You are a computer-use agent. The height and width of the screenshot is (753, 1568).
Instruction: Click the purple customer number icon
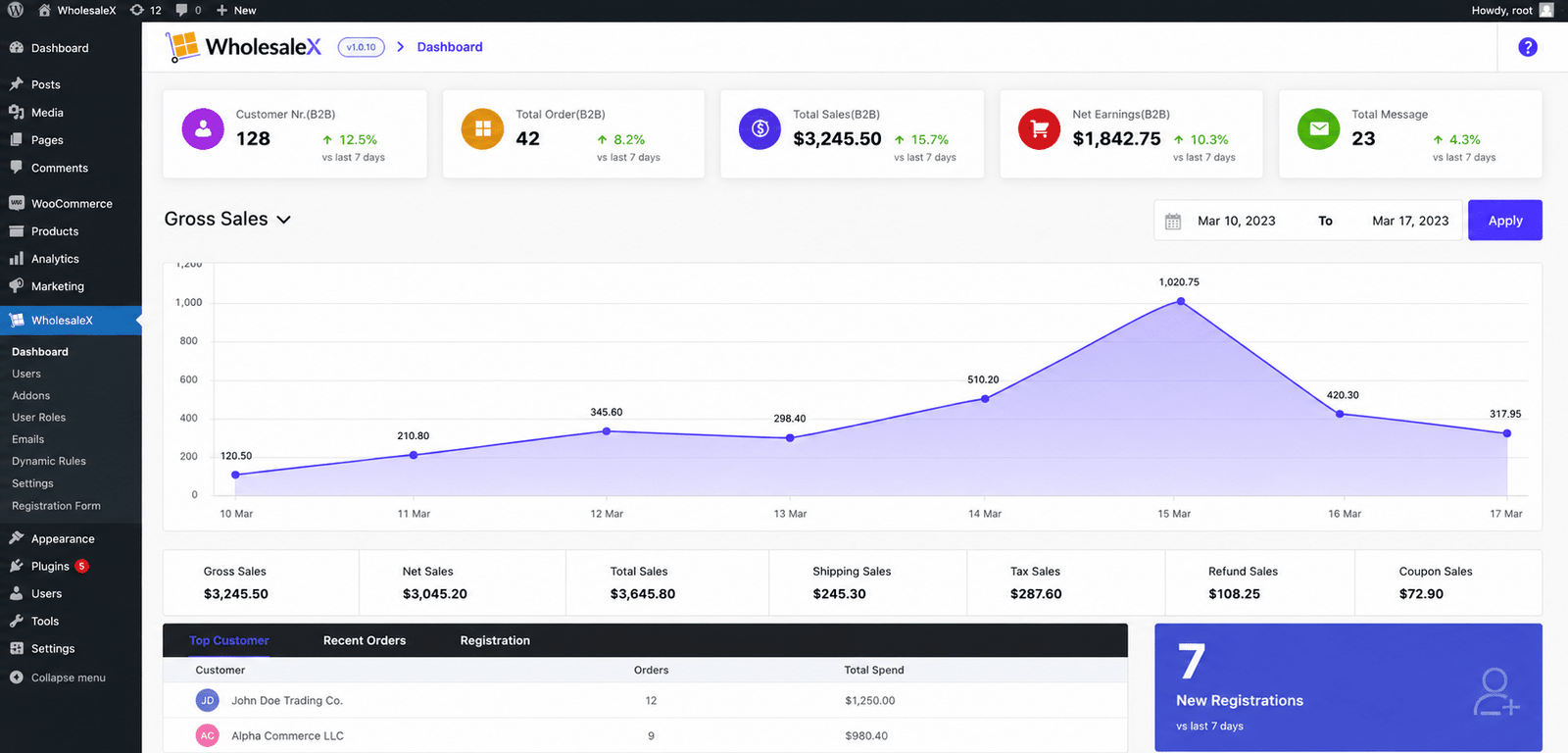pos(203,129)
